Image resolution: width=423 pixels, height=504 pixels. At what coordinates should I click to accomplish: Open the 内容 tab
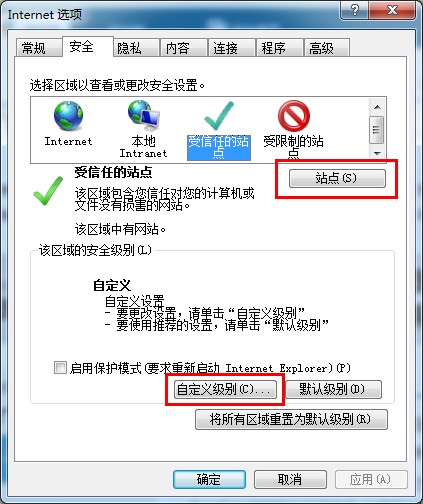177,48
